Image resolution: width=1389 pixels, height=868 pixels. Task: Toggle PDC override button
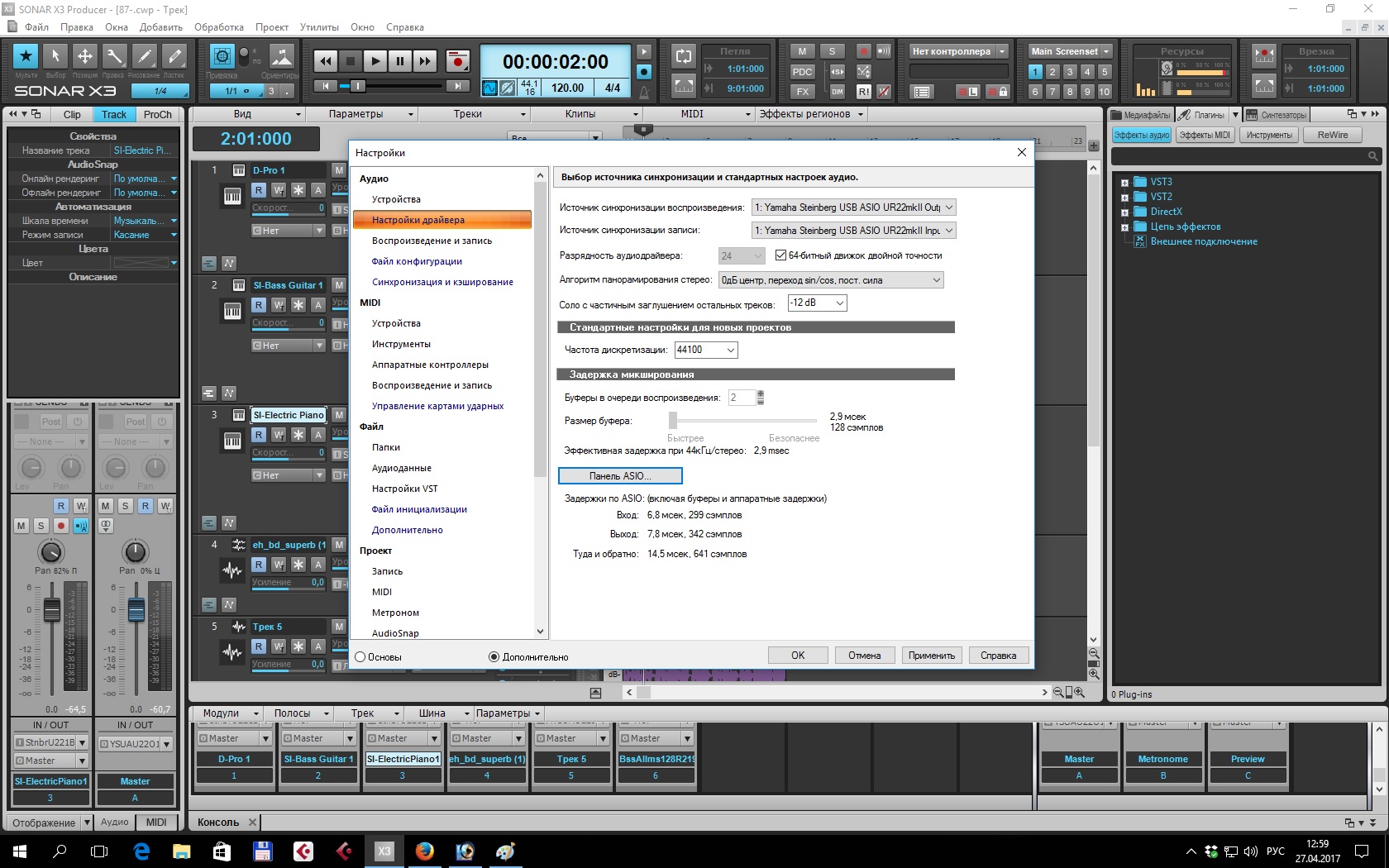coord(803,72)
